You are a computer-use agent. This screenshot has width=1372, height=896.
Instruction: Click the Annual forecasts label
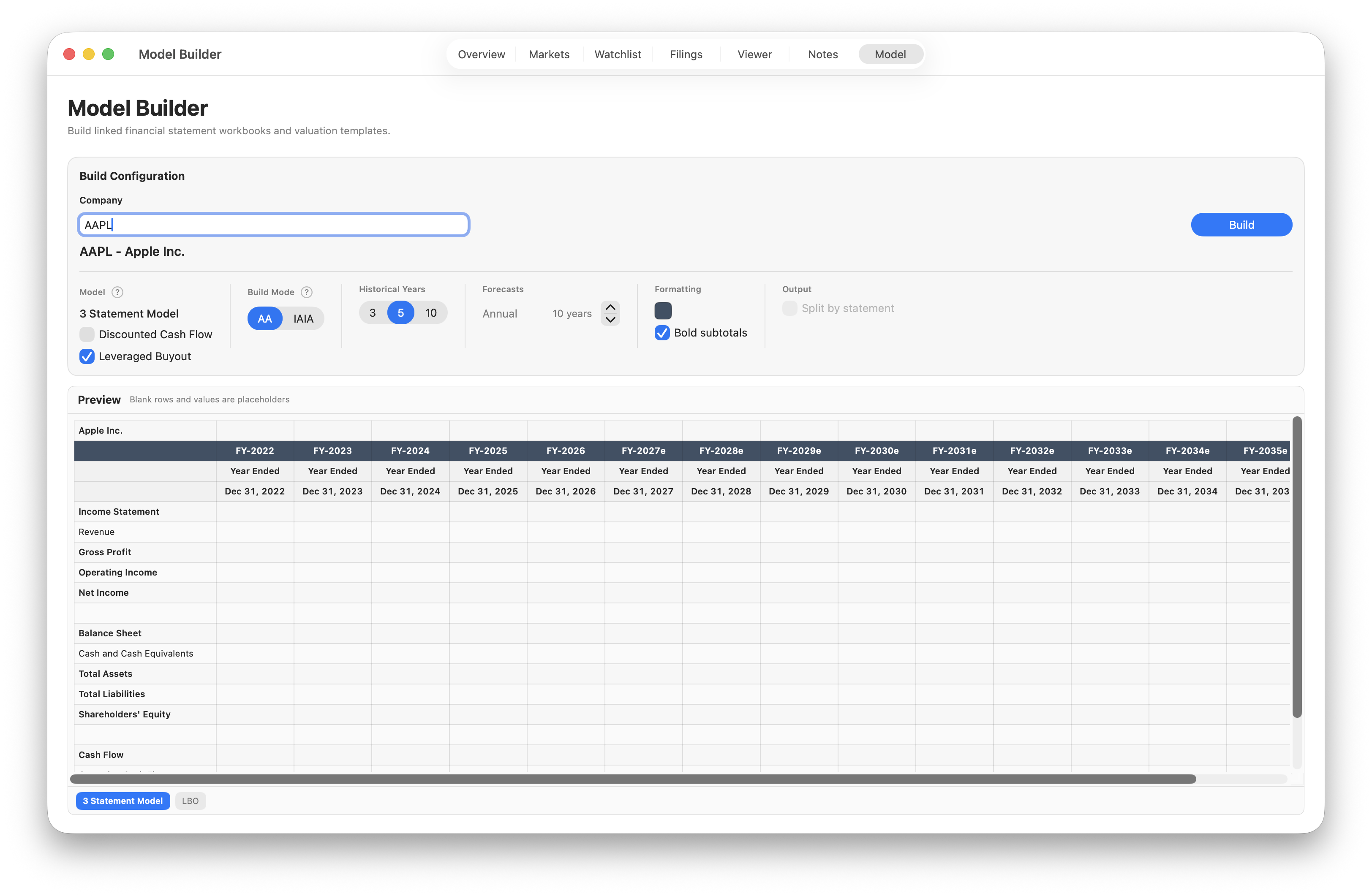pyautogui.click(x=500, y=313)
